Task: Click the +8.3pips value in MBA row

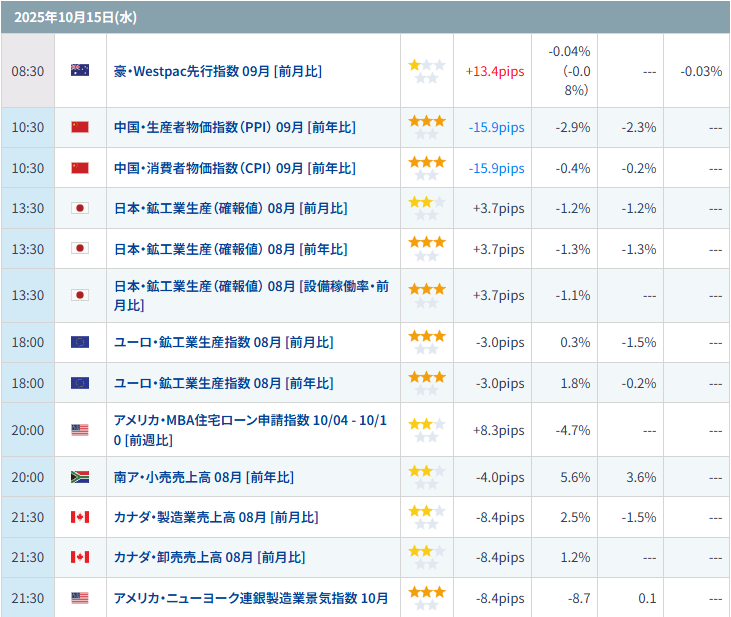Action: tap(498, 430)
